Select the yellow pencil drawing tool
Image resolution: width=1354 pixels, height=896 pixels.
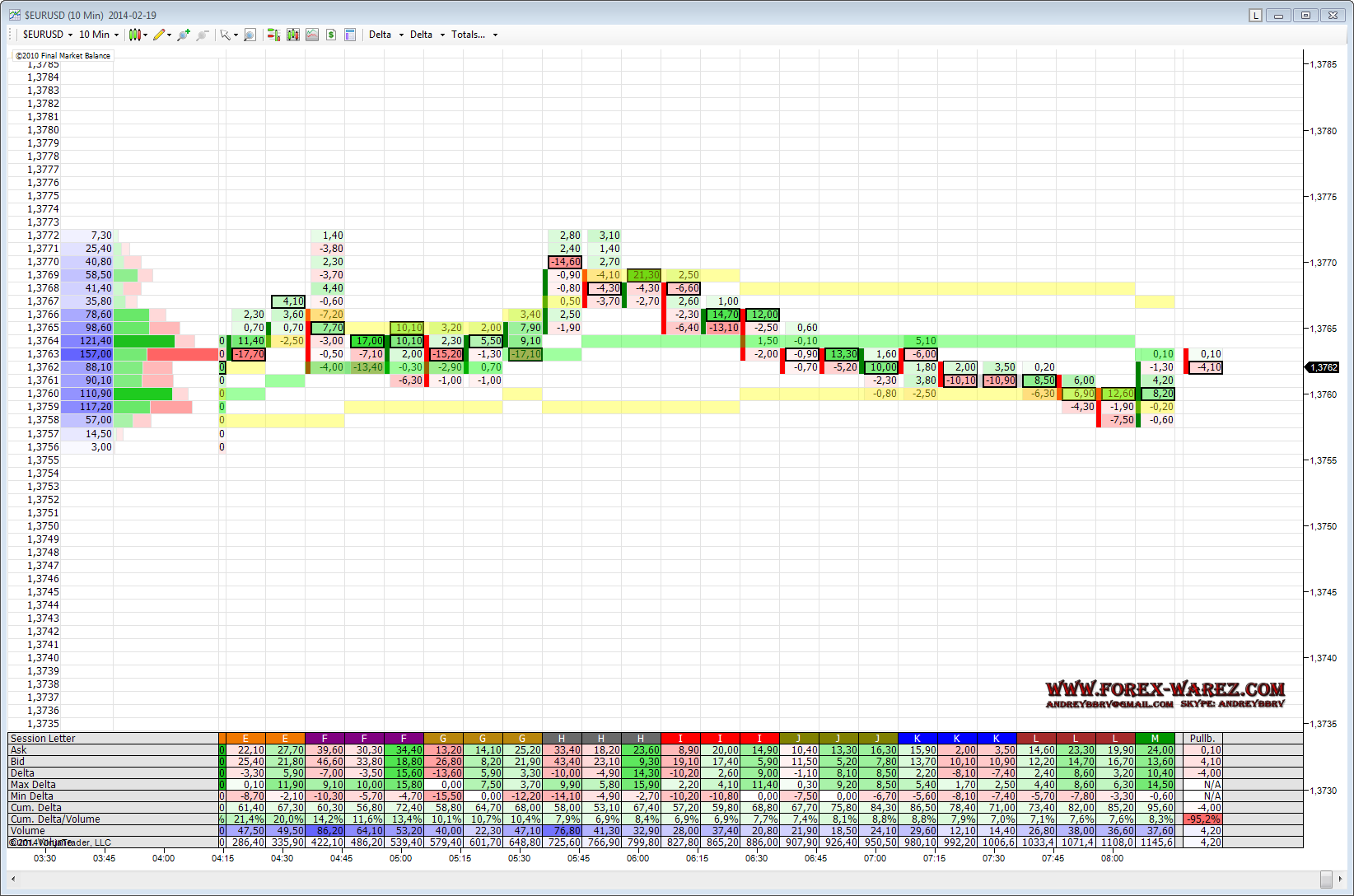point(159,35)
